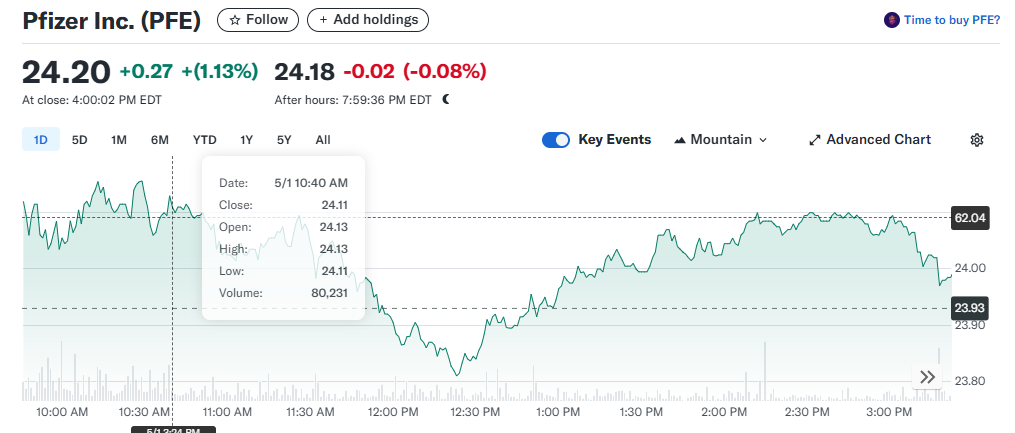
Task: Click the Pfizer Inc. (PFE) title
Action: [x=111, y=21]
